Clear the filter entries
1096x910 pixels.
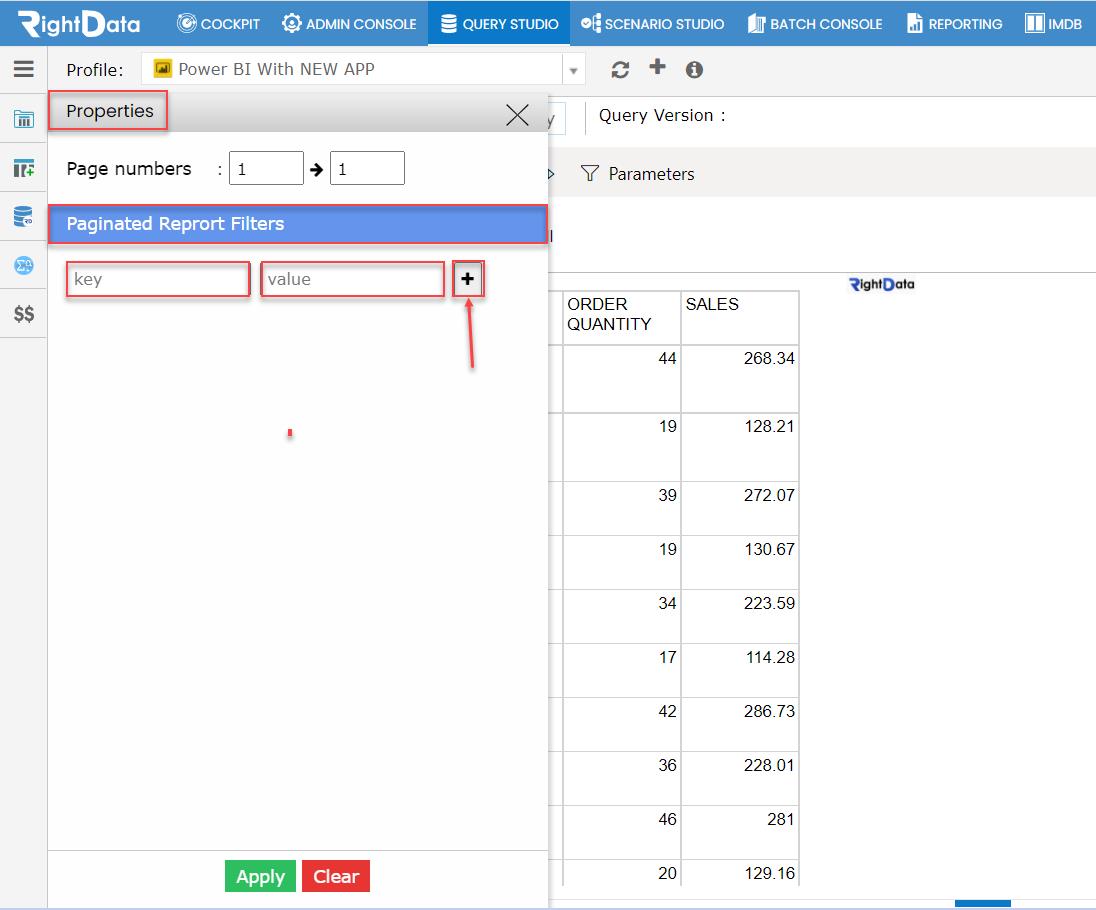(x=336, y=876)
